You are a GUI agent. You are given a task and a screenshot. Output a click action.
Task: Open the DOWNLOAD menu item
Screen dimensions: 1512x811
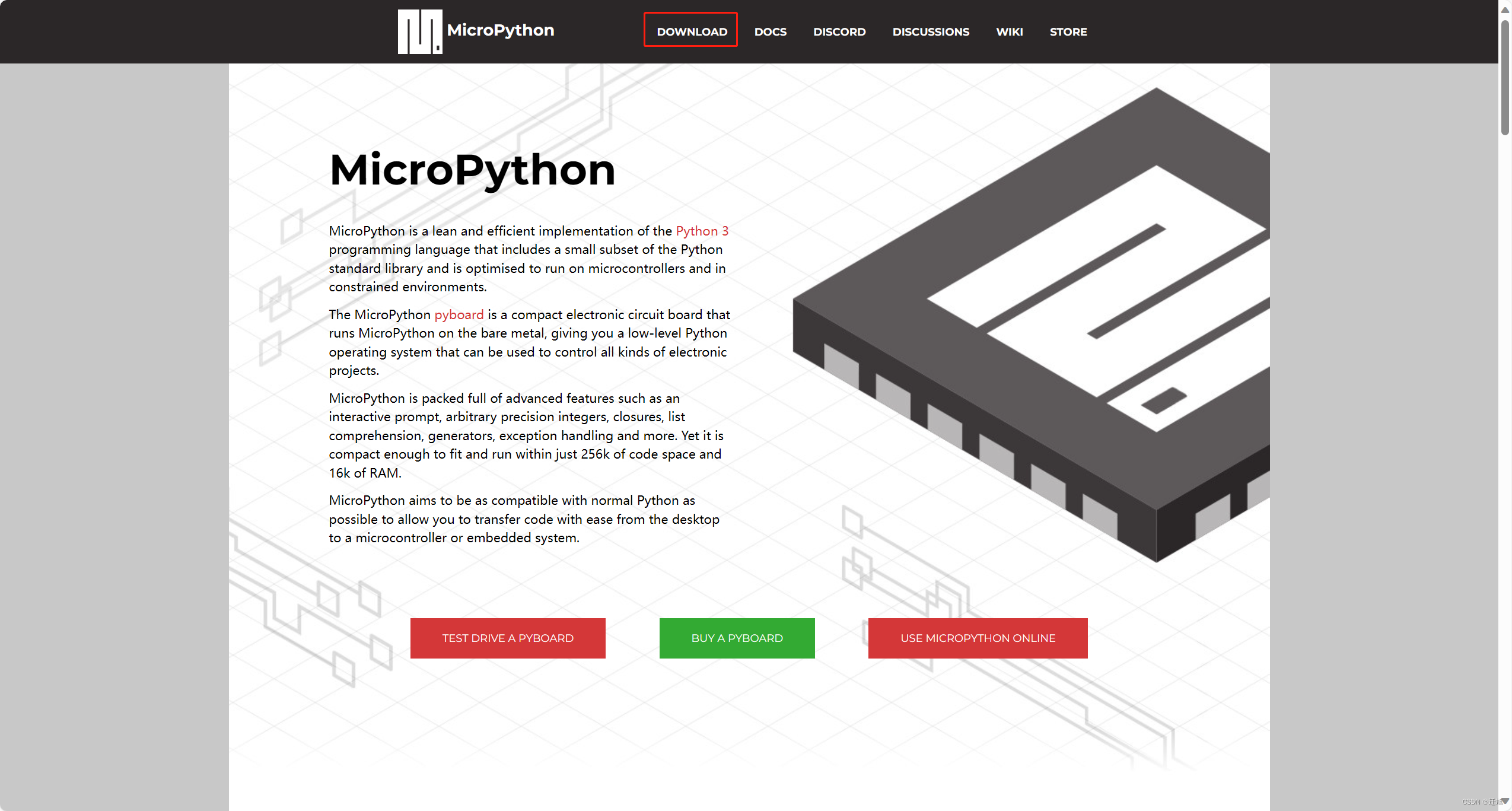point(692,31)
